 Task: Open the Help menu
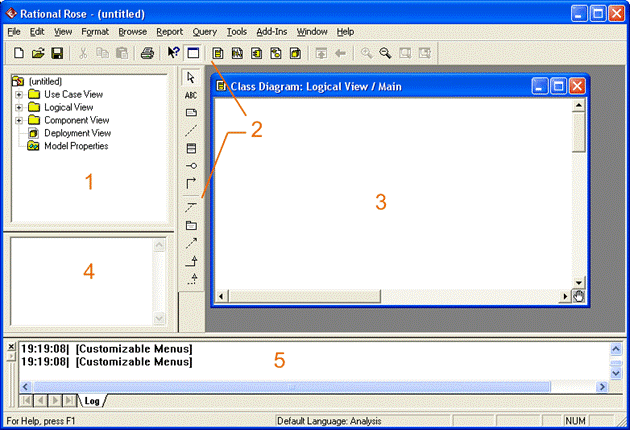coord(345,32)
